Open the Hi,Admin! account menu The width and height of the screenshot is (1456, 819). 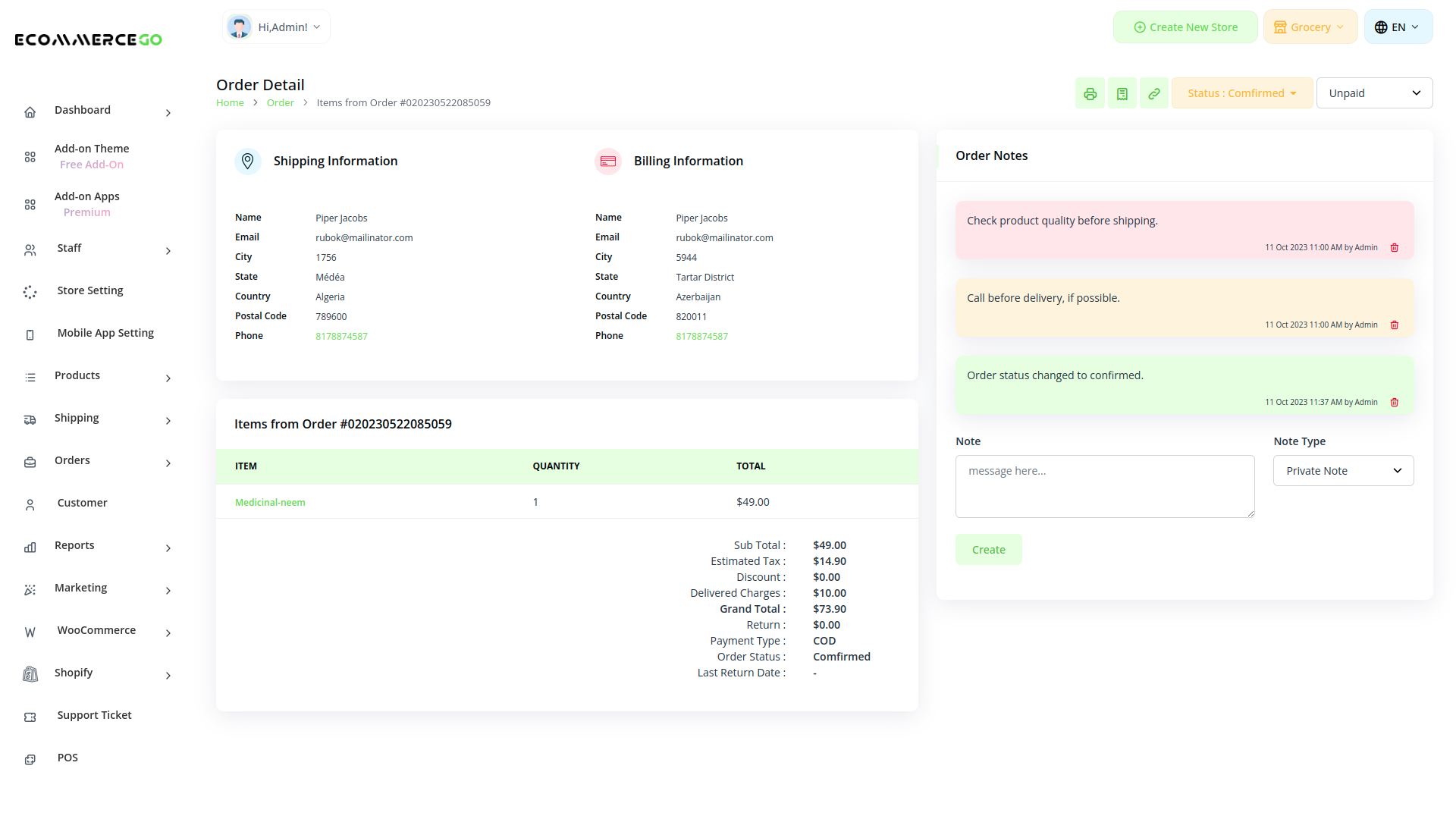[275, 27]
